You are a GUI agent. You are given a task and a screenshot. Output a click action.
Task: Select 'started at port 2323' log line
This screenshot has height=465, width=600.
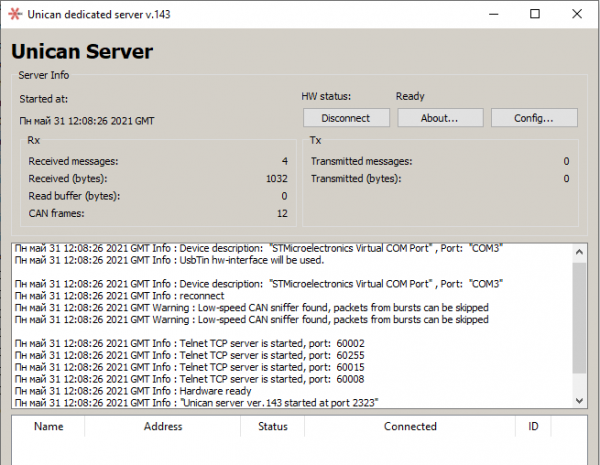[x=197, y=403]
